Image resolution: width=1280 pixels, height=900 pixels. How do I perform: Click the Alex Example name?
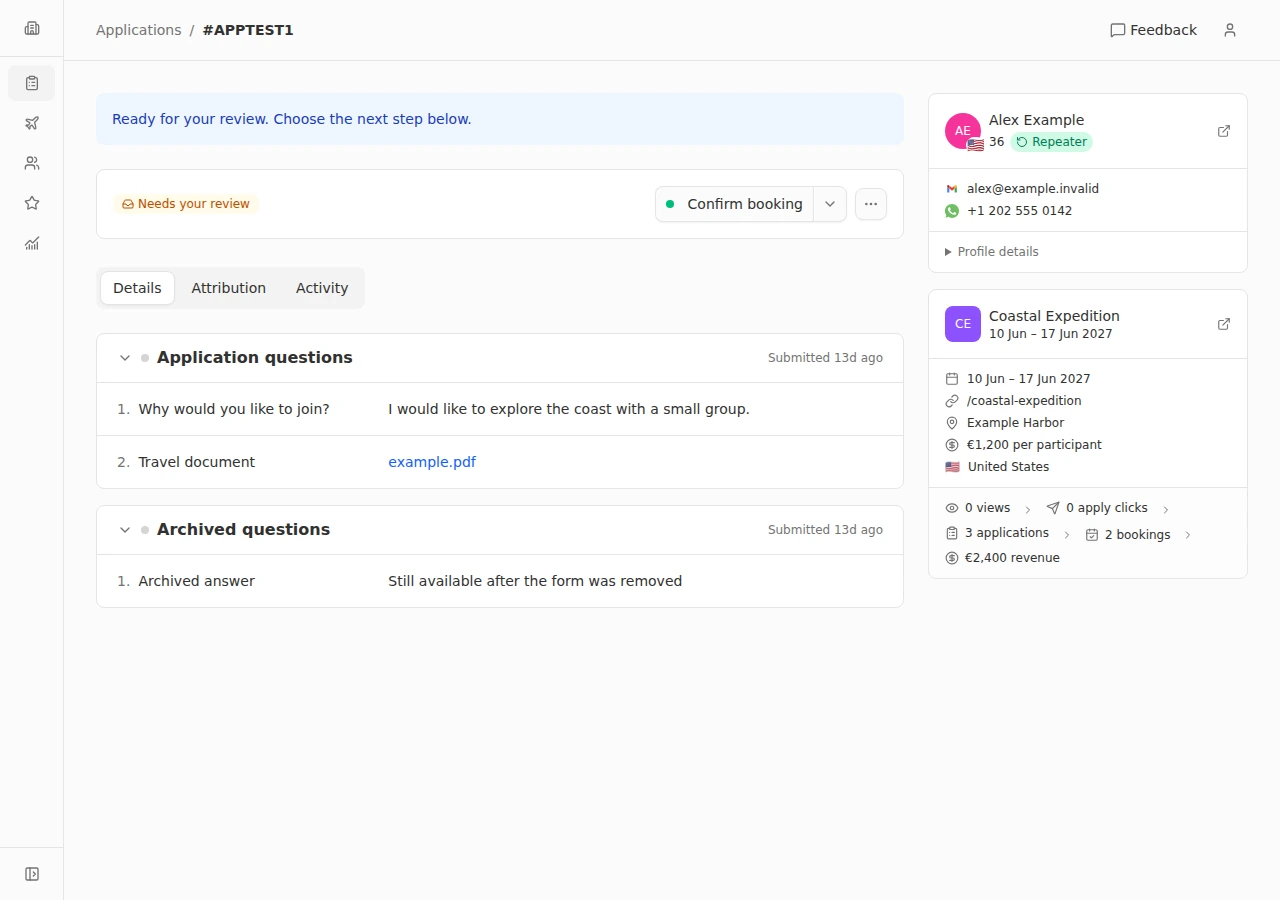[1036, 120]
